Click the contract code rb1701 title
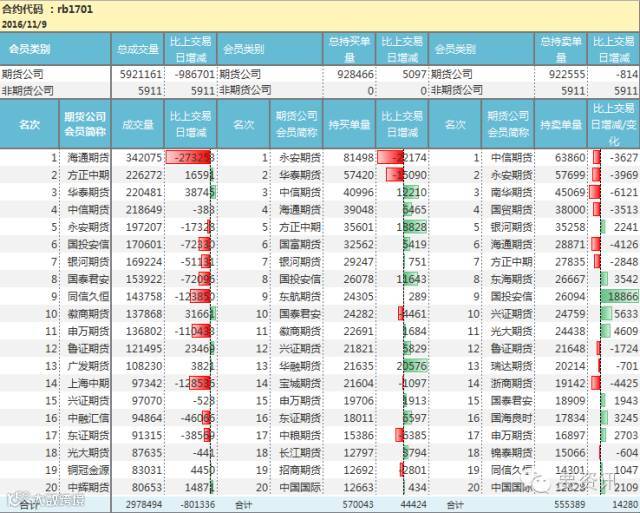640x513 pixels. pos(47,9)
